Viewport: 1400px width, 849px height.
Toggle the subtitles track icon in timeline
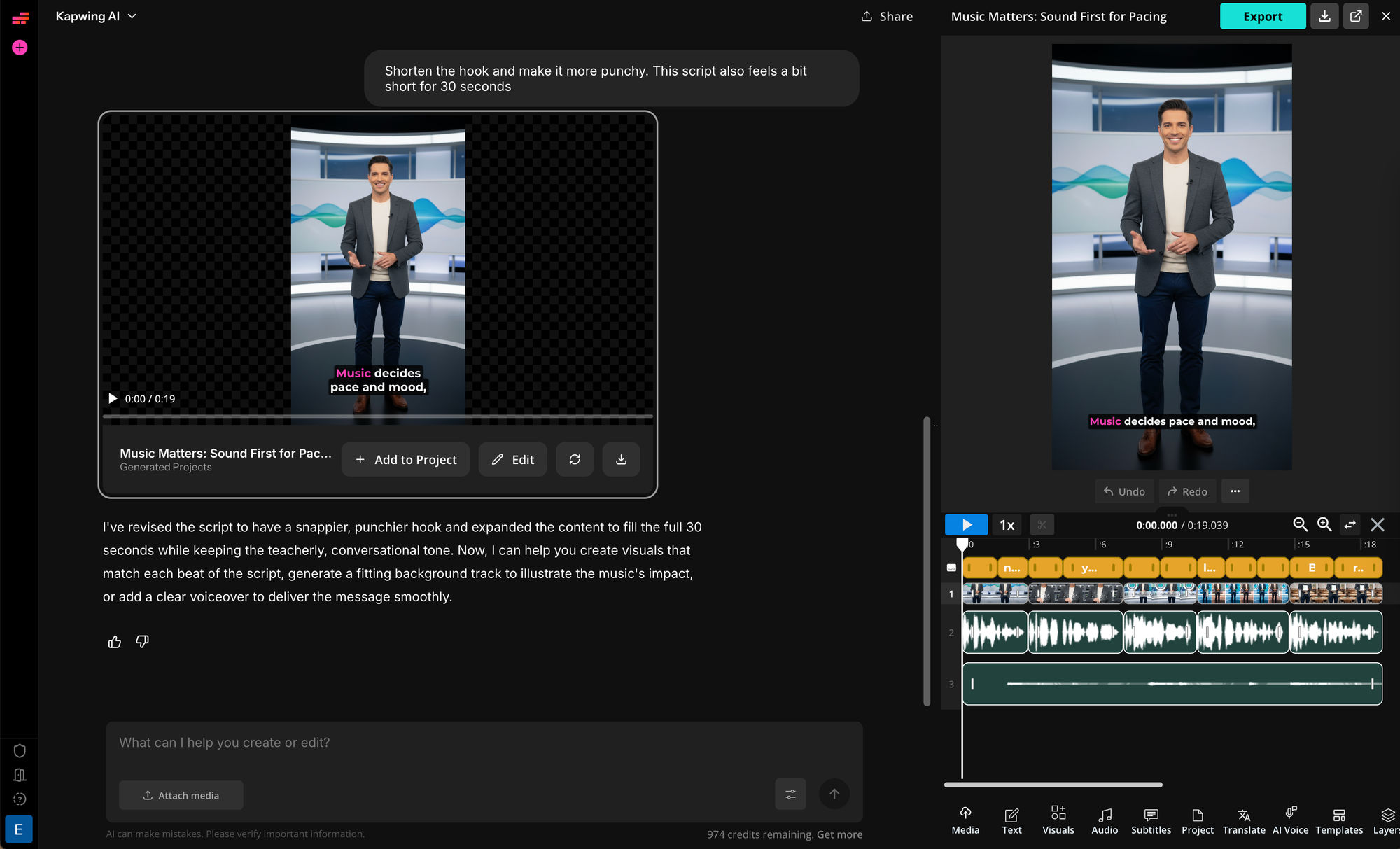[x=951, y=568]
